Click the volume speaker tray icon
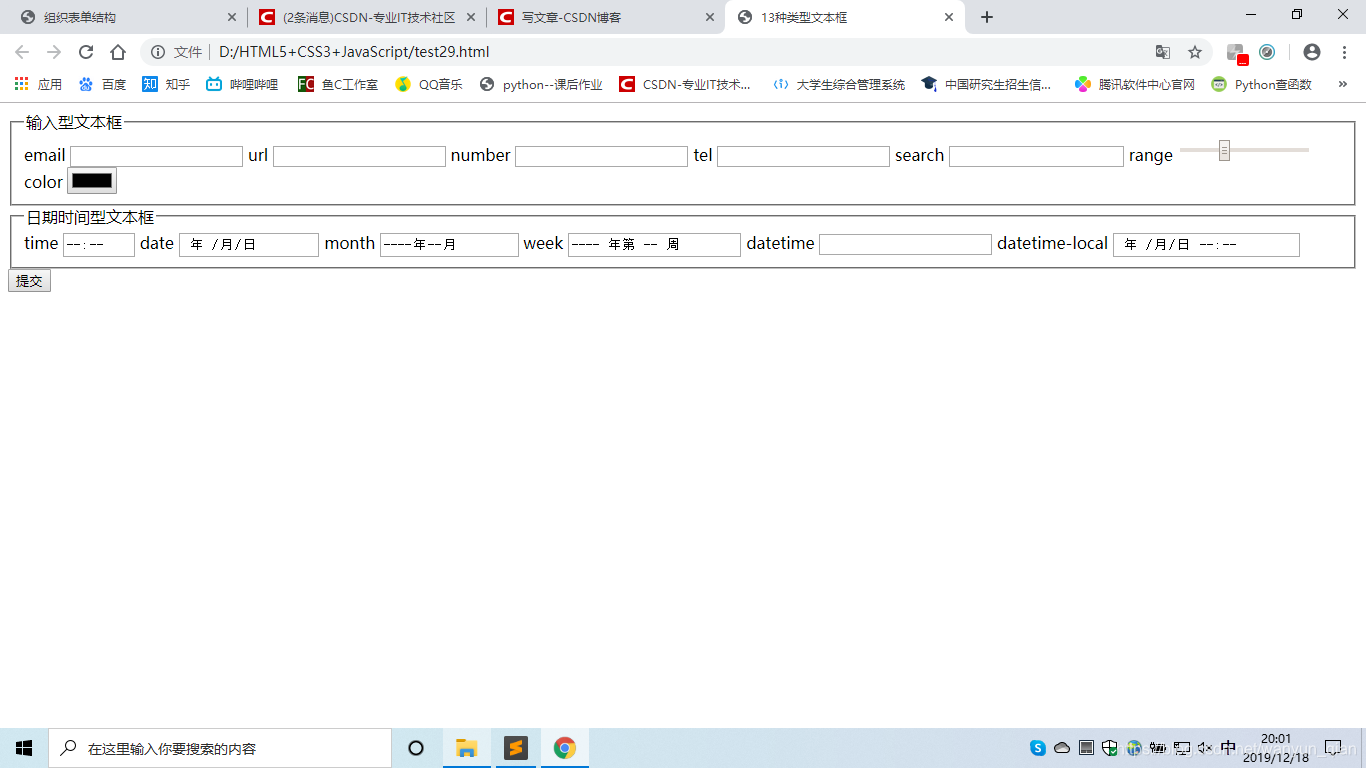This screenshot has height=768, width=1366. coord(1205,748)
